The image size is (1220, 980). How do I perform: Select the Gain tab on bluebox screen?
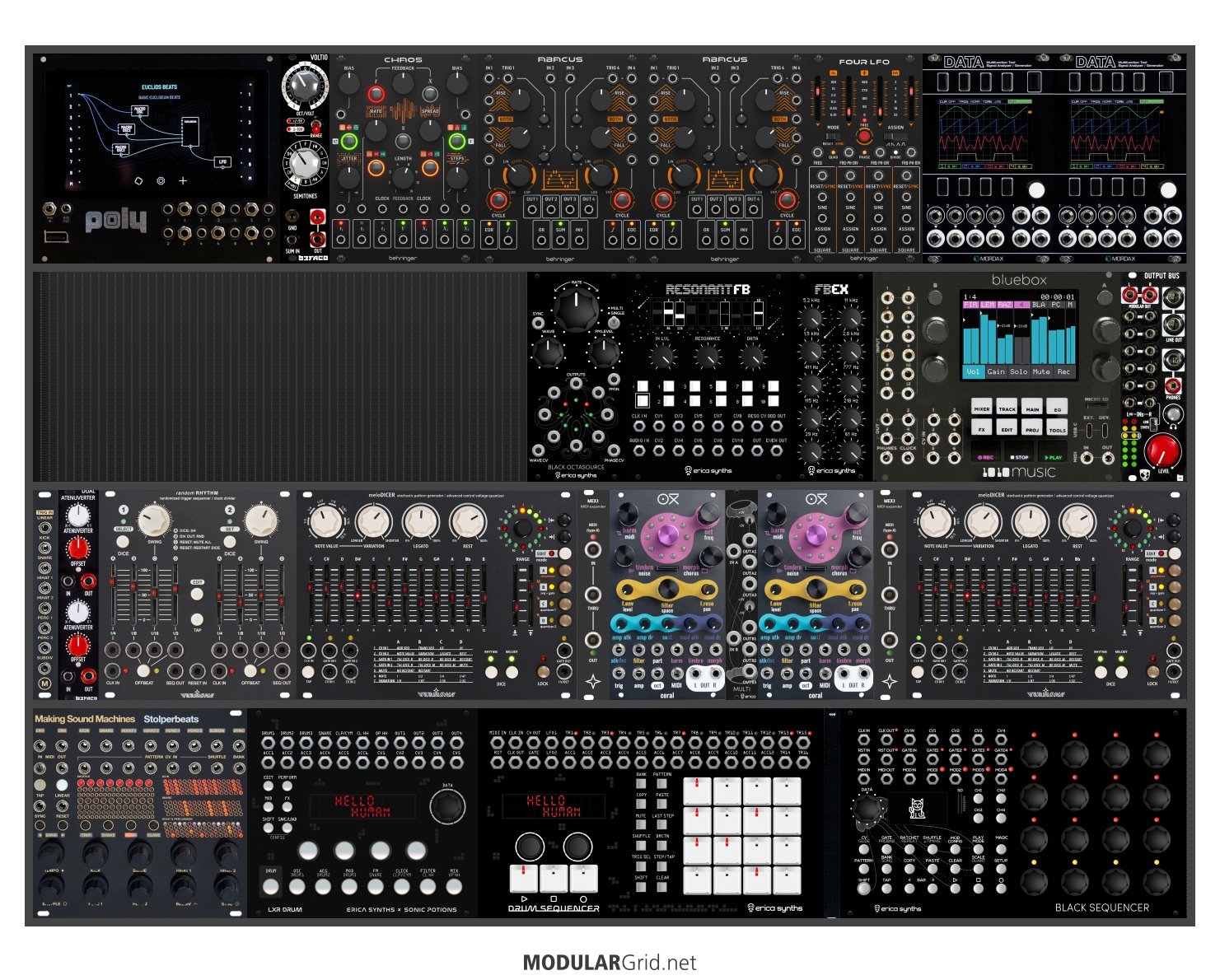click(996, 371)
